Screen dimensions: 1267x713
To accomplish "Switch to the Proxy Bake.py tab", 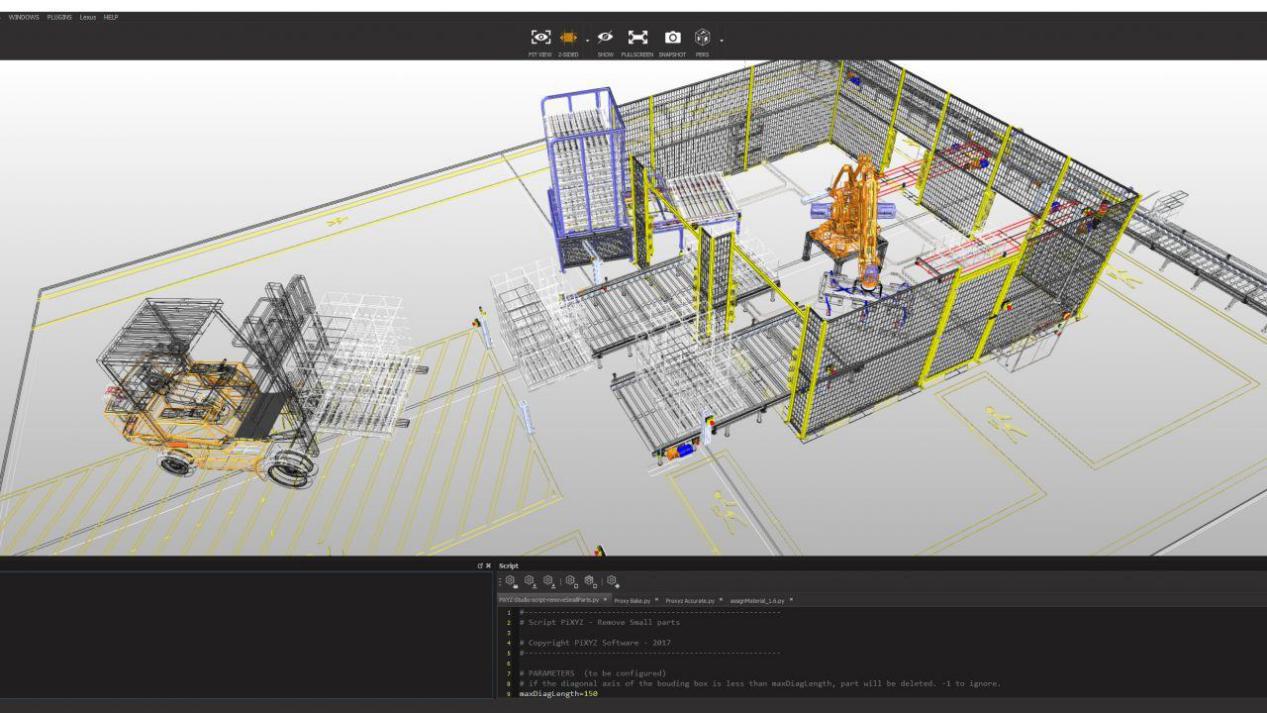I will (632, 600).
